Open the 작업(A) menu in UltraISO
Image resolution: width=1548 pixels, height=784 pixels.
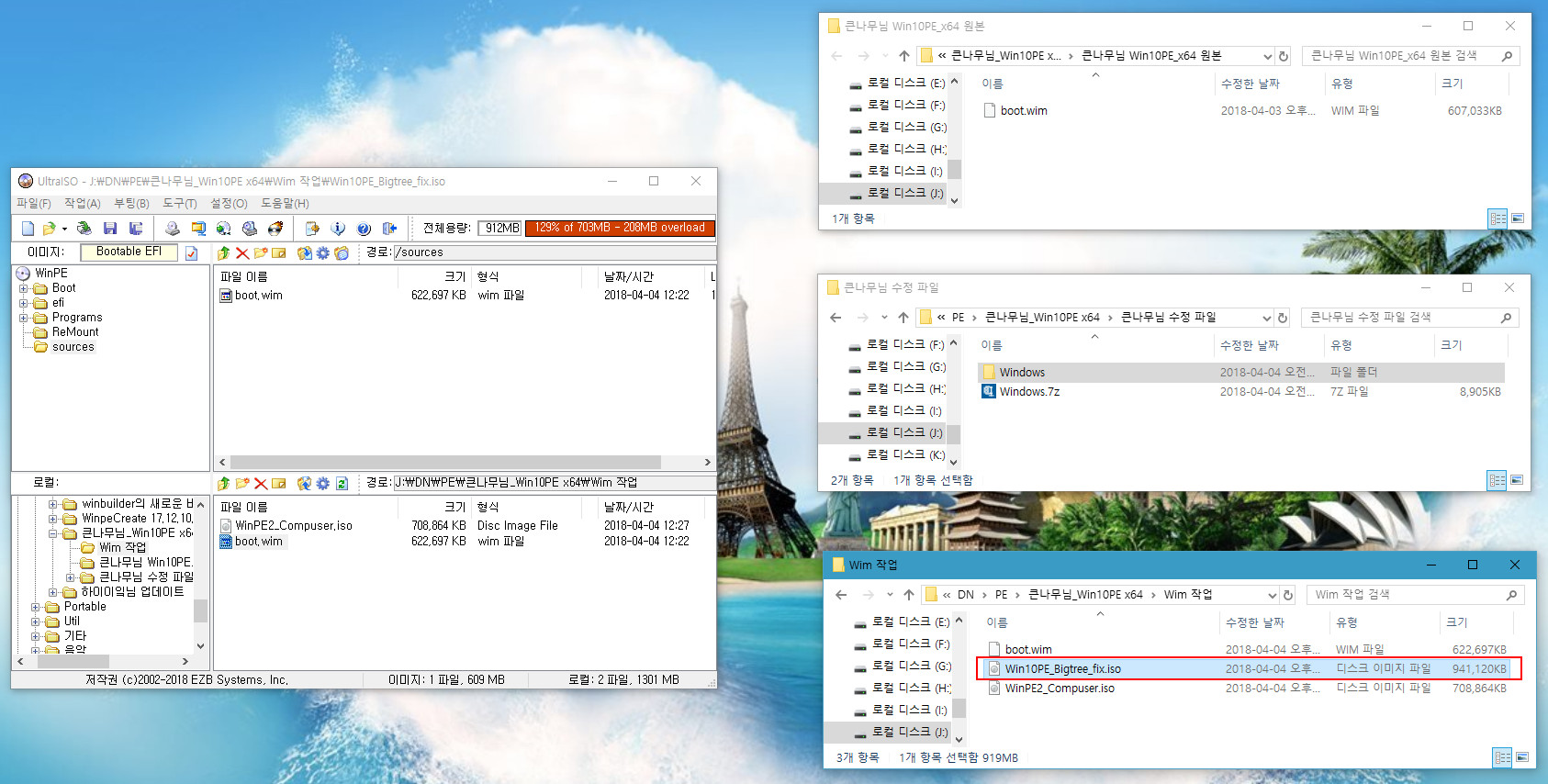point(83,204)
